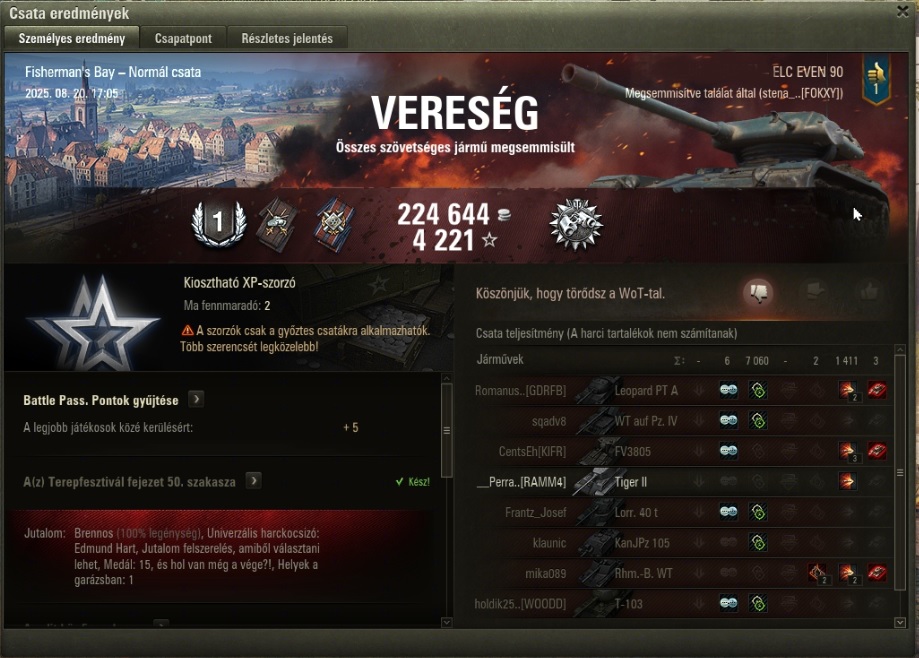Select the thumbs-up feedback icon
The width and height of the screenshot is (919, 658).
click(869, 291)
